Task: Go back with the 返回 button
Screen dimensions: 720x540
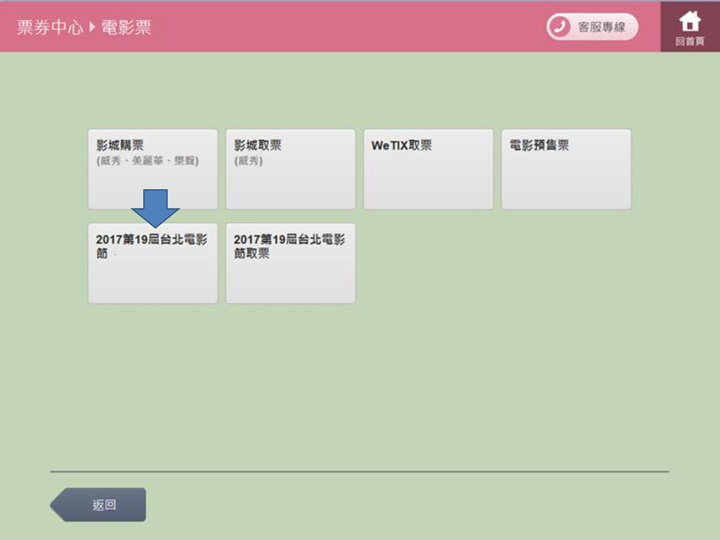Action: 98,505
